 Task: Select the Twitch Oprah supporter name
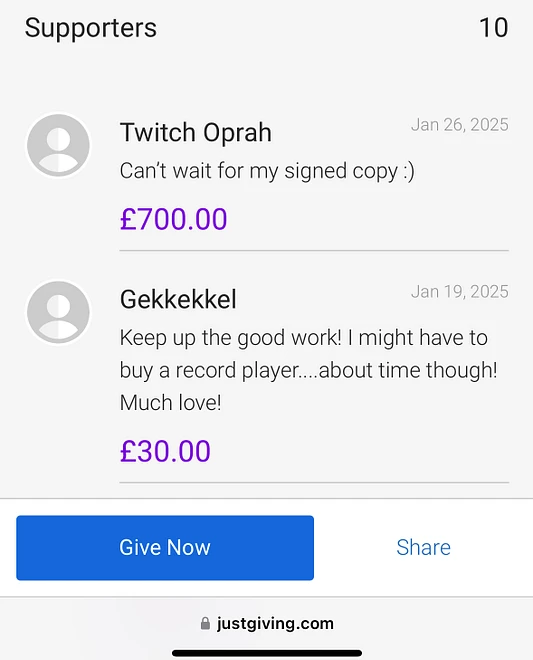tap(196, 133)
